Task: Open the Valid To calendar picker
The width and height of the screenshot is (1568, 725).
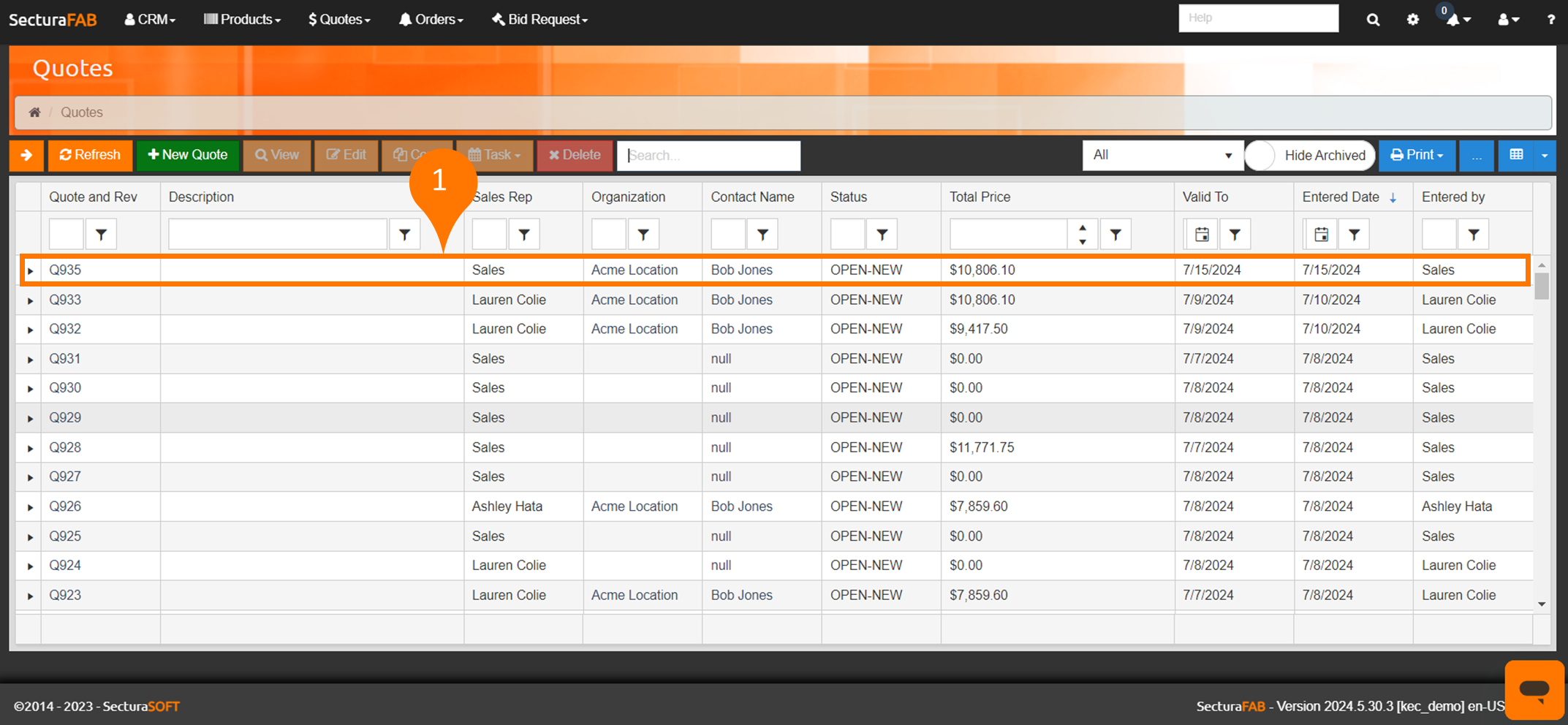Action: pyautogui.click(x=1201, y=235)
